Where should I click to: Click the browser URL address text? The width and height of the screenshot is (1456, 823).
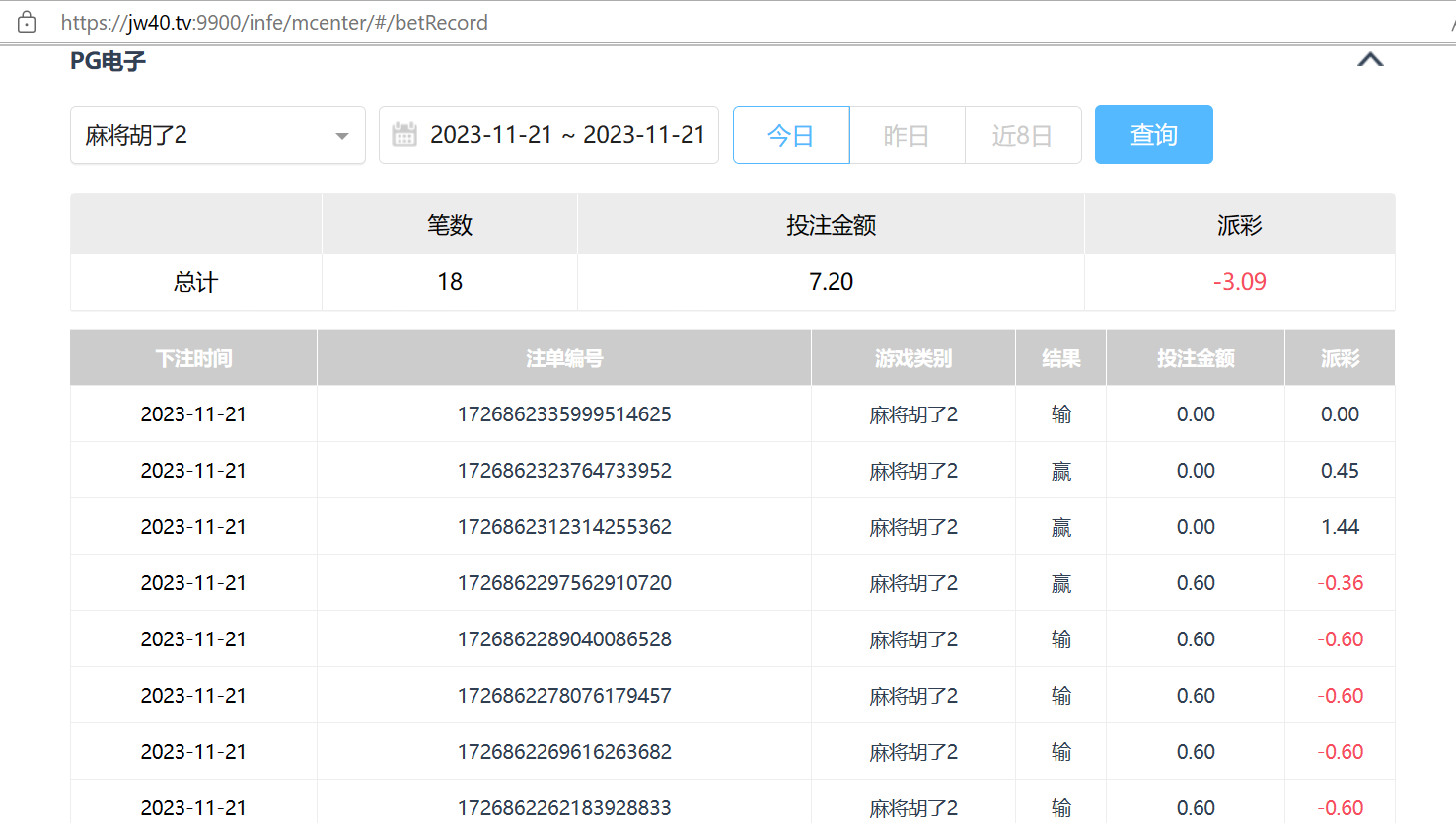click(274, 22)
